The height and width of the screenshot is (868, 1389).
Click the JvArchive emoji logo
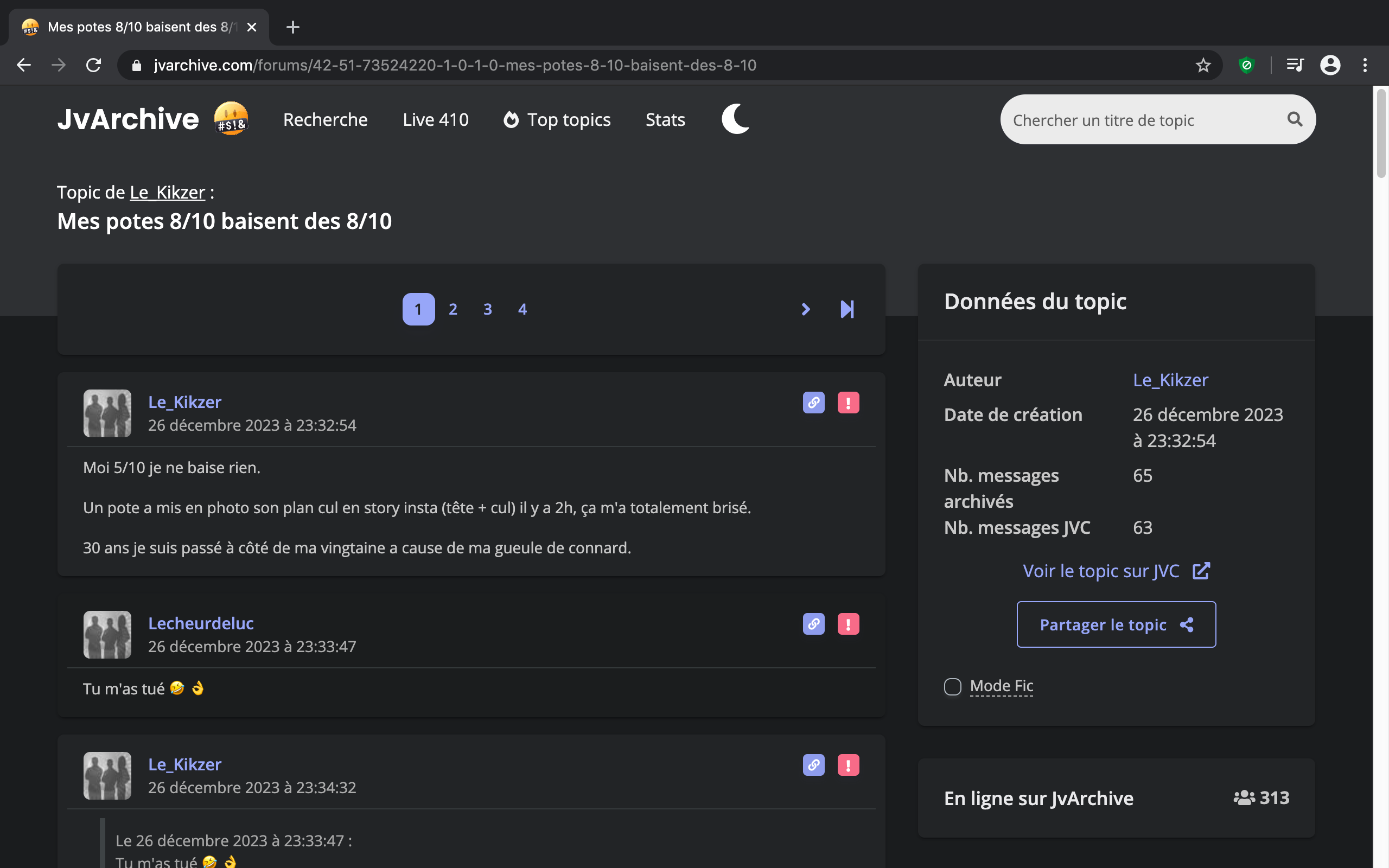pos(231,118)
